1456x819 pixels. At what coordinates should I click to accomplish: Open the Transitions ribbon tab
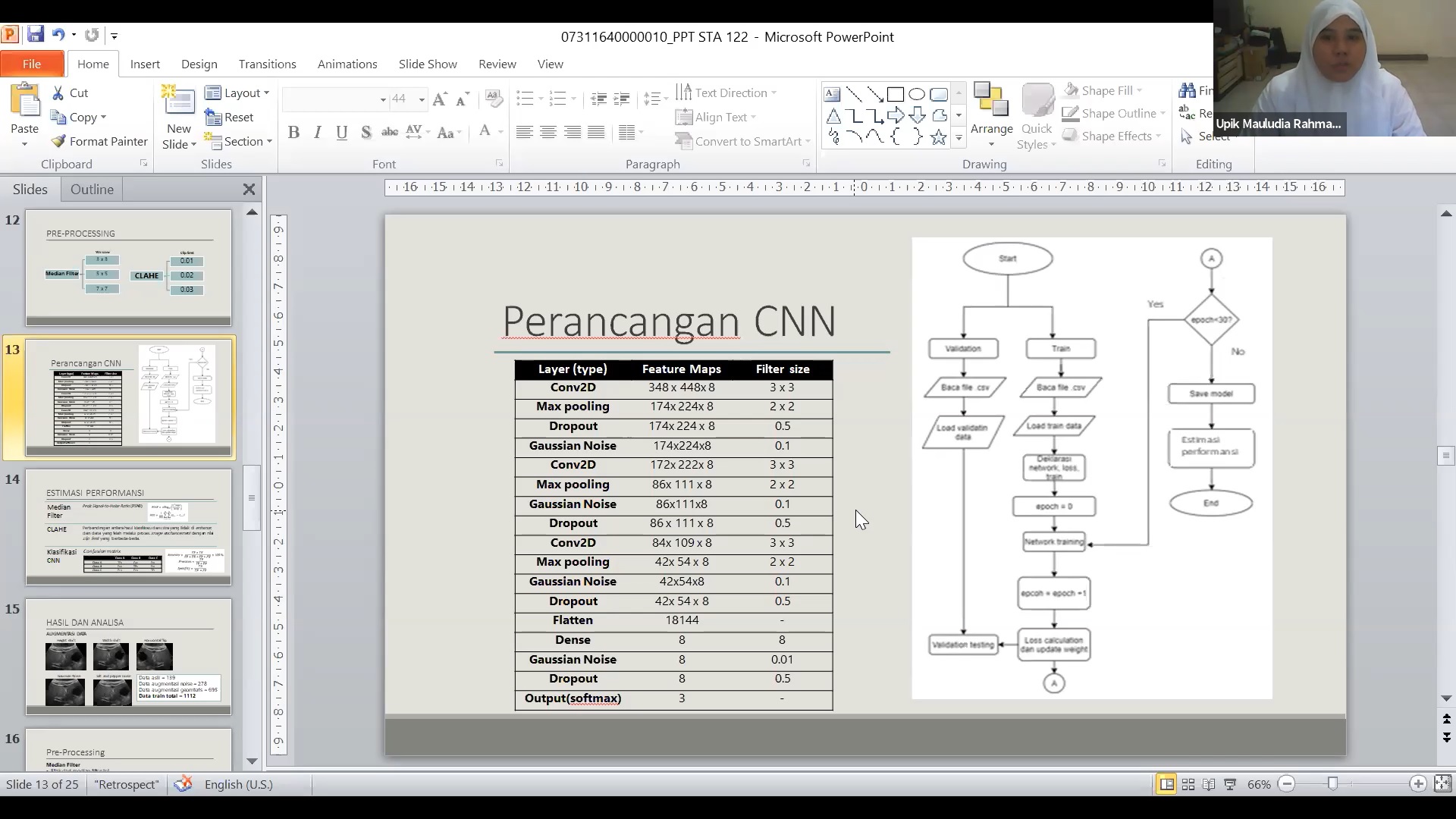[267, 64]
